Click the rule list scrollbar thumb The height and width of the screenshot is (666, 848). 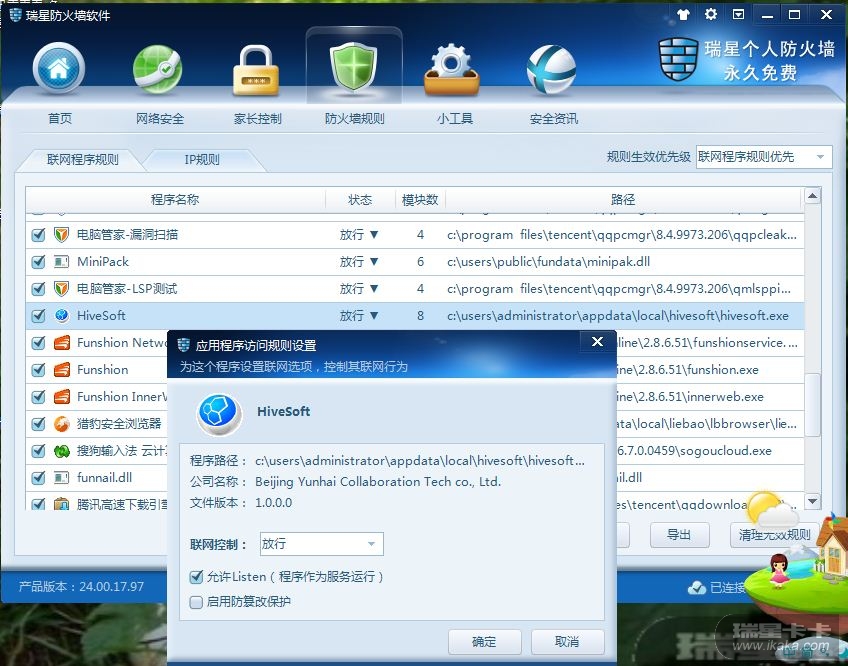tap(812, 405)
